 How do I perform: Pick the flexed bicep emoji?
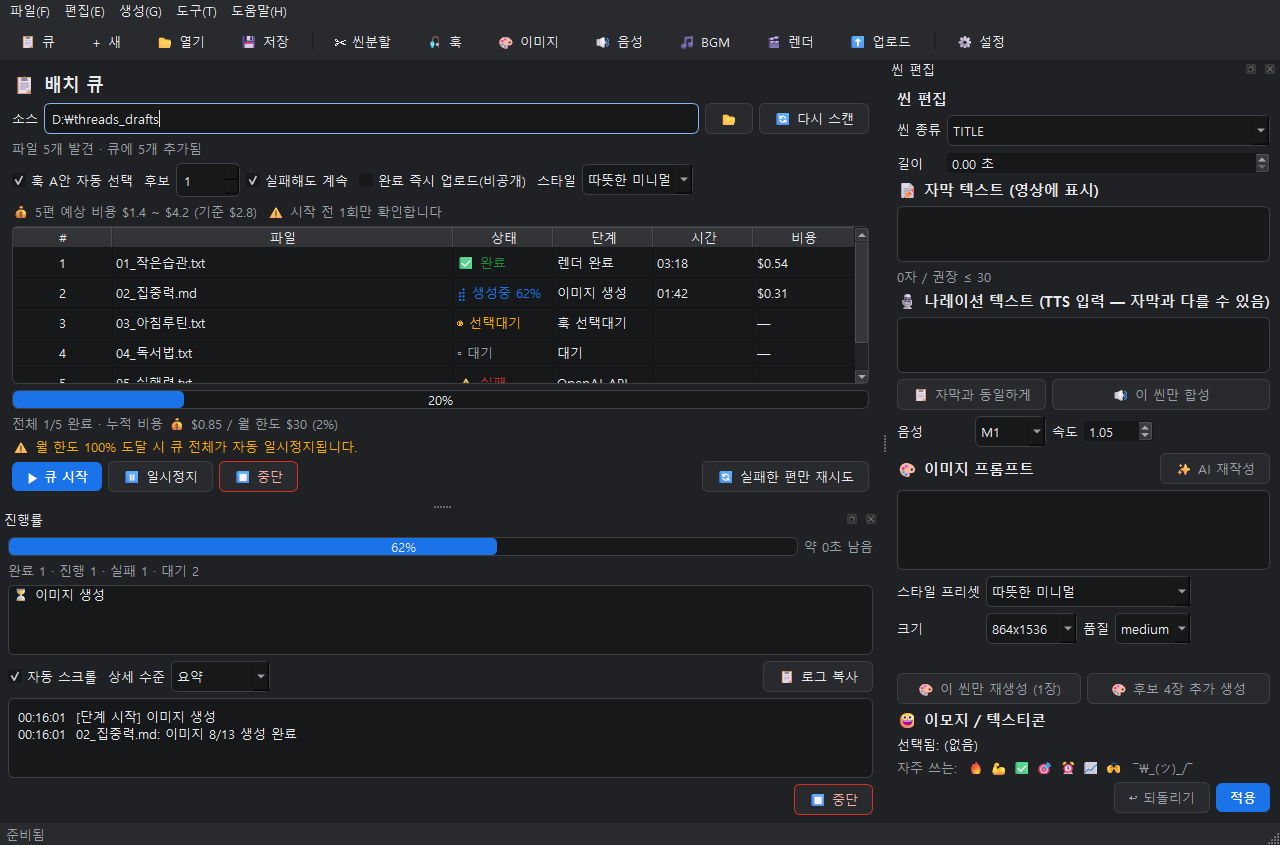[999, 768]
